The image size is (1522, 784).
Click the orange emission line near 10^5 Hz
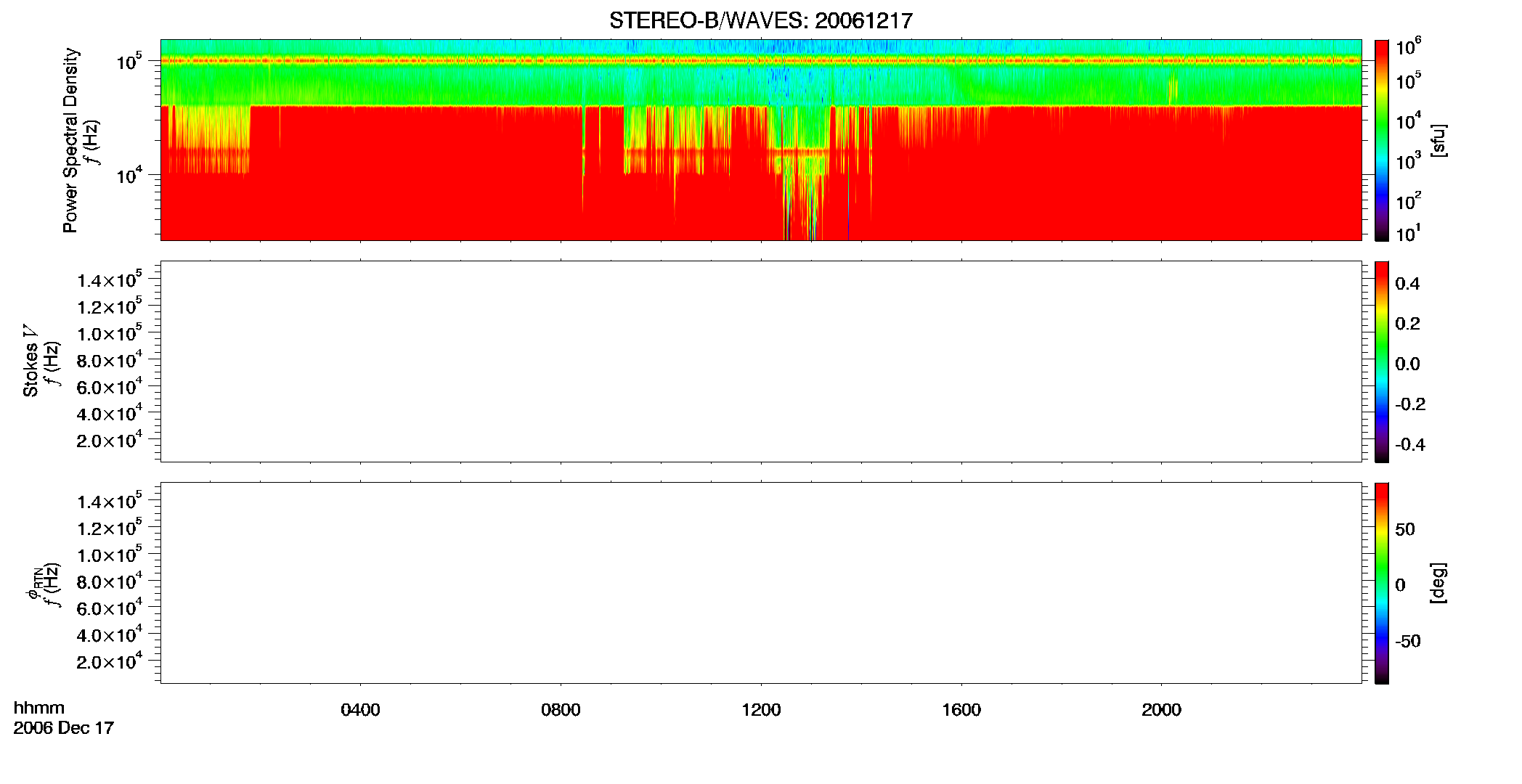pyautogui.click(x=761, y=61)
